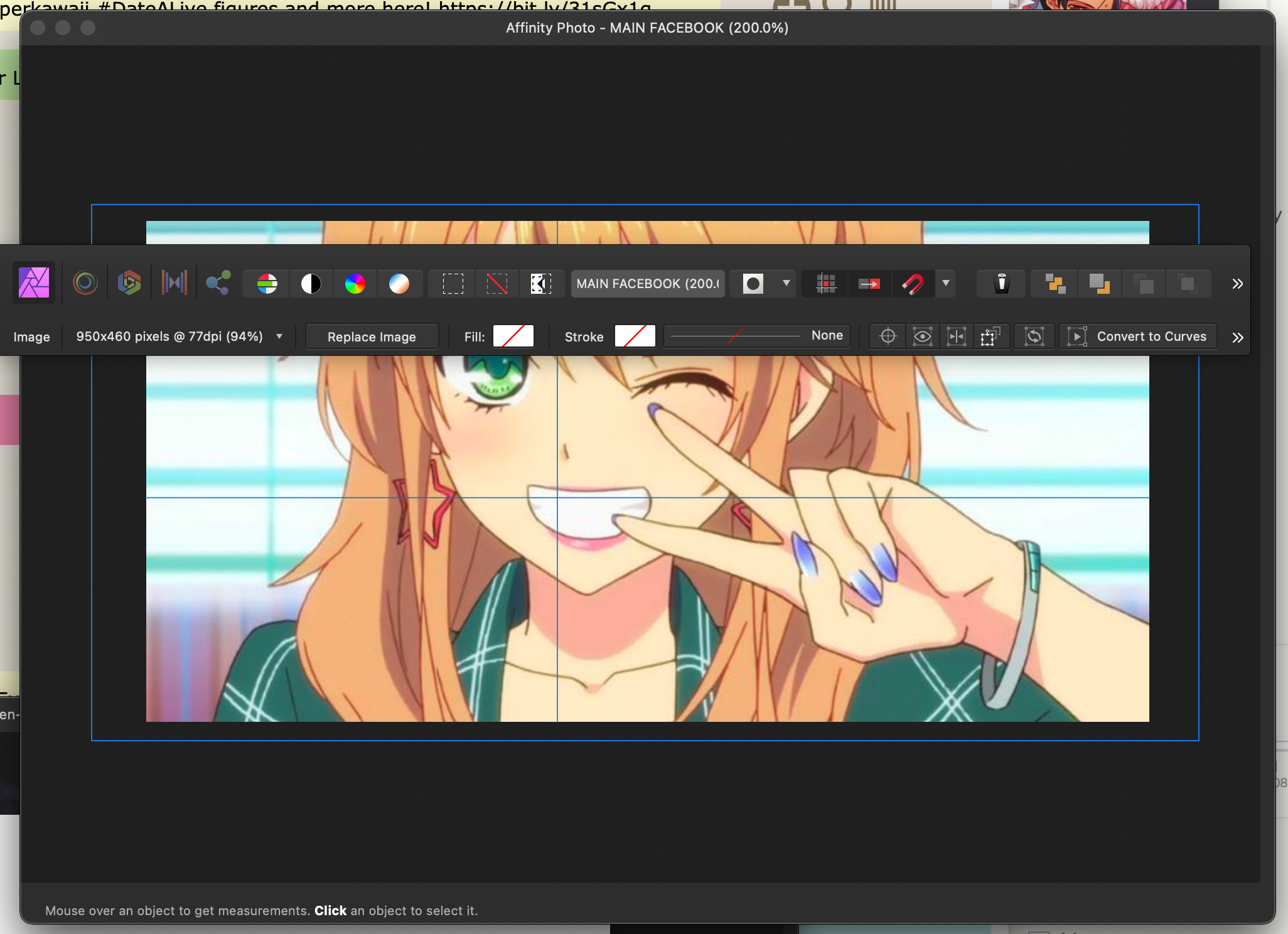The height and width of the screenshot is (934, 1288).
Task: Toggle Show Alignment Handles icon
Action: coord(957,336)
